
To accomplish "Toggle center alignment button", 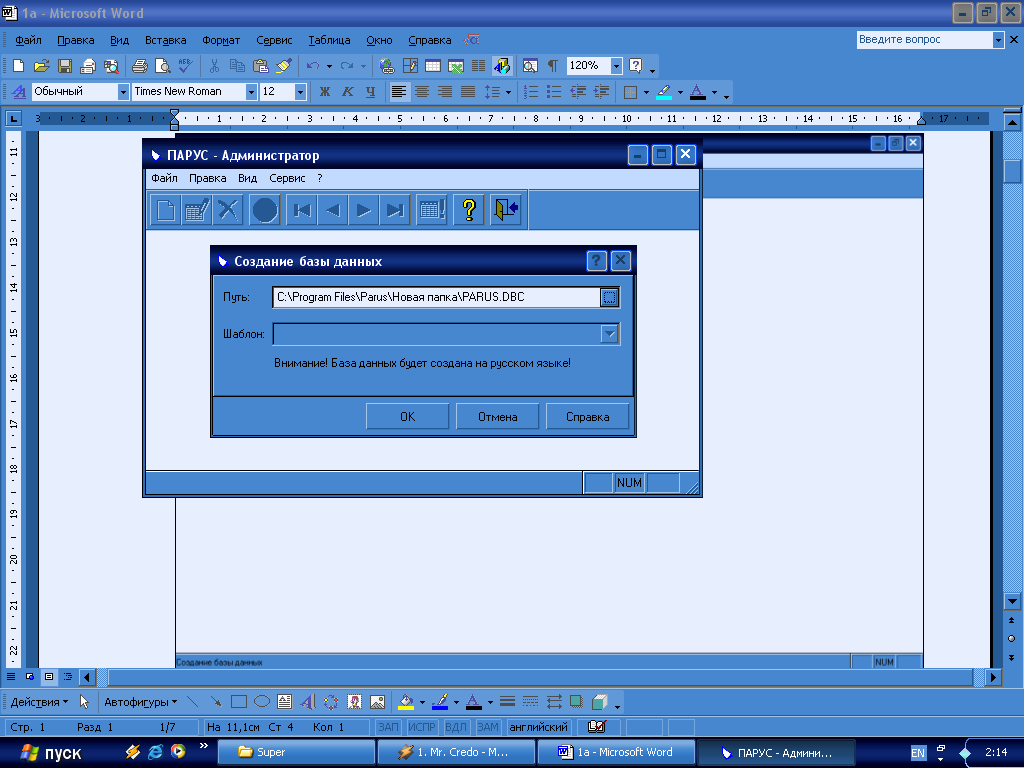I will [x=422, y=92].
